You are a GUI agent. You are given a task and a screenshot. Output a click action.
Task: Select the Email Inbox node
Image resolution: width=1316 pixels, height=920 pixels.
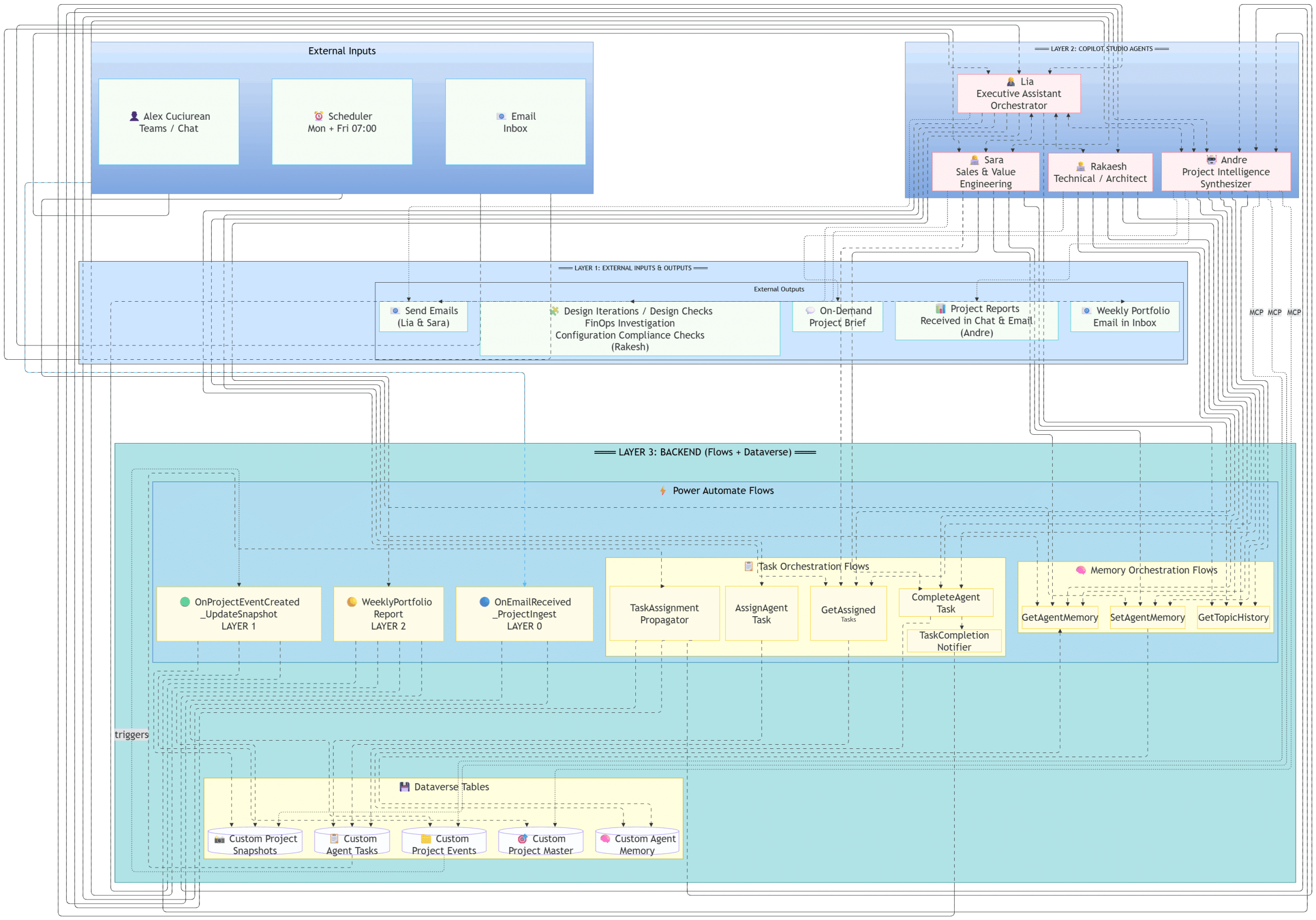(x=515, y=122)
